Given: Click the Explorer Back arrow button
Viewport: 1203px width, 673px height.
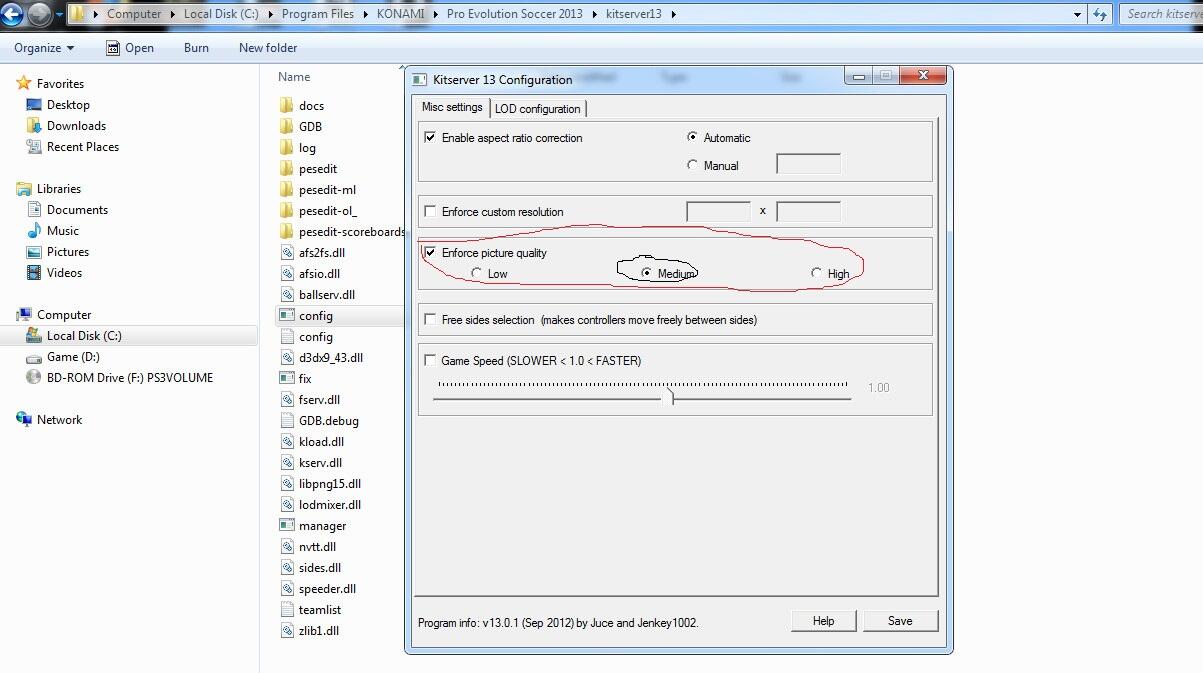Looking at the screenshot, I should (x=11, y=14).
